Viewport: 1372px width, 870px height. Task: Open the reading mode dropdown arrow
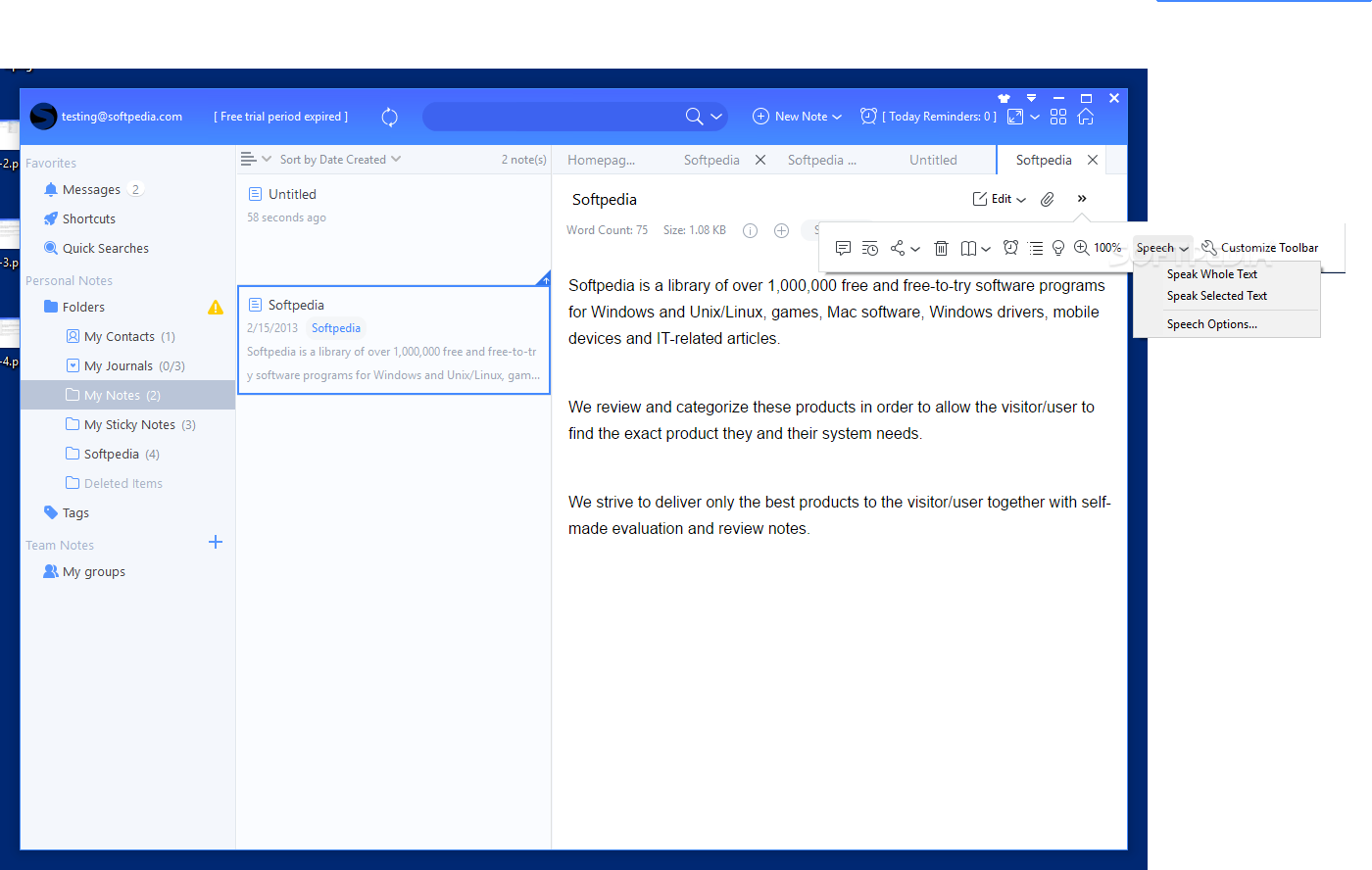pyautogui.click(x=986, y=249)
